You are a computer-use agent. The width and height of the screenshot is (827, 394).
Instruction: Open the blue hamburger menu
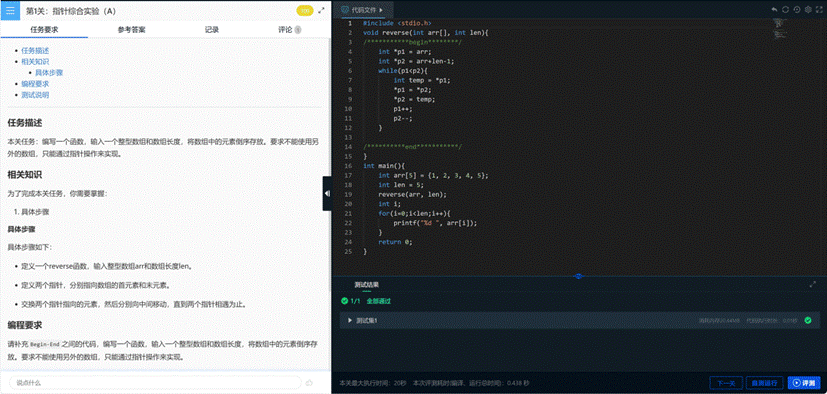(10, 10)
